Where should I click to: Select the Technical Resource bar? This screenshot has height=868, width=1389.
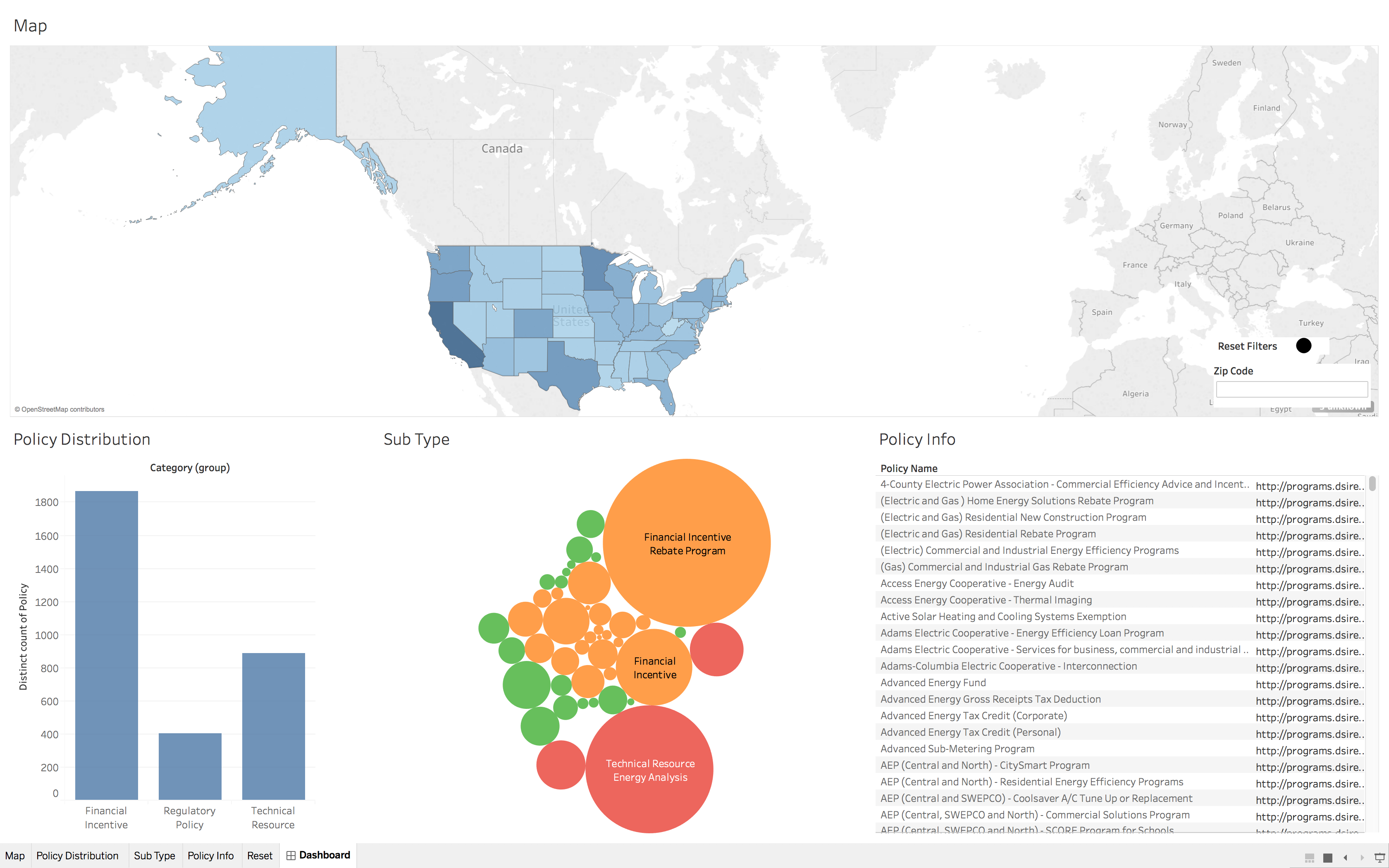[273, 726]
